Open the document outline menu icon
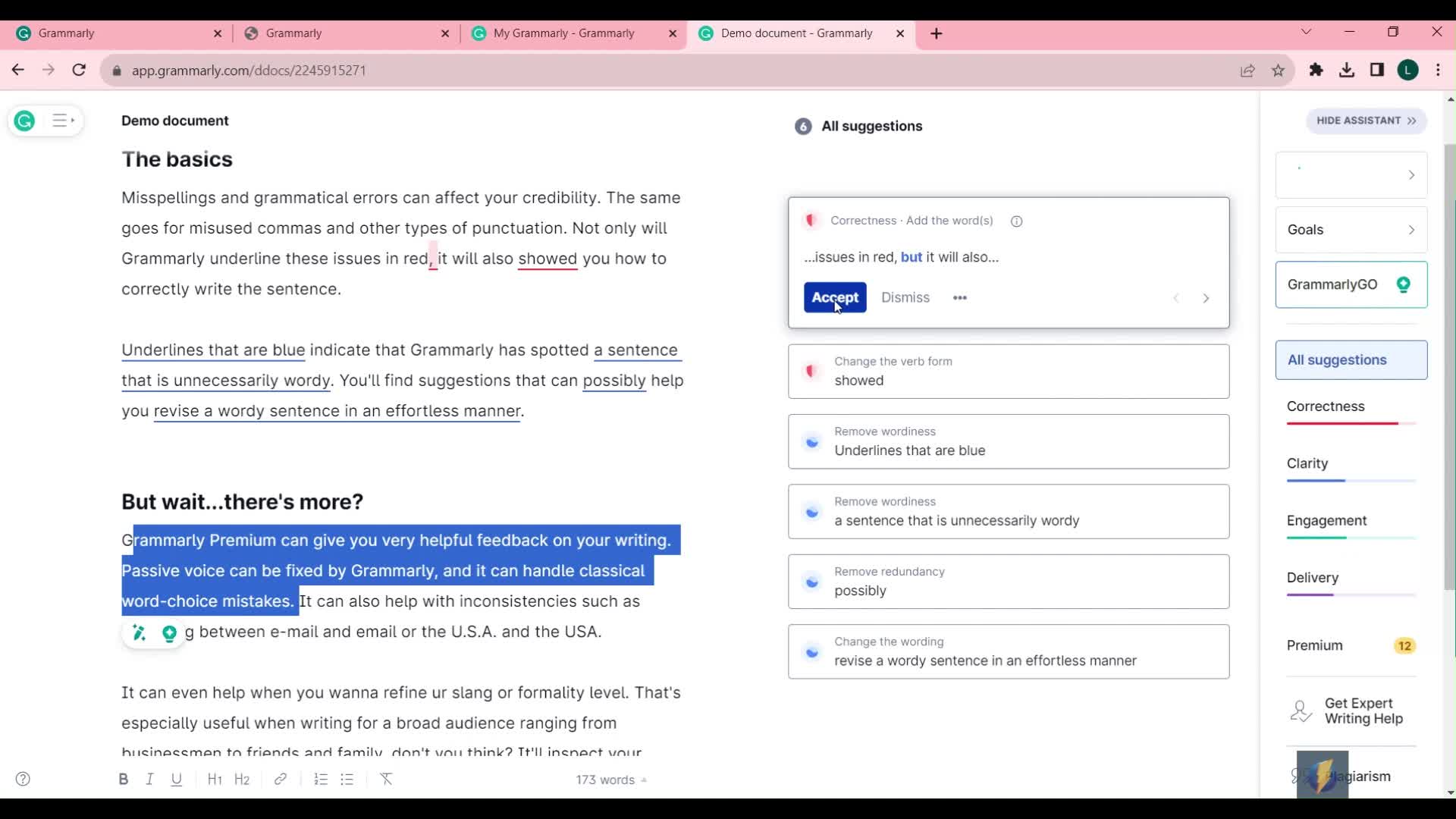The image size is (1456, 819). 62,121
